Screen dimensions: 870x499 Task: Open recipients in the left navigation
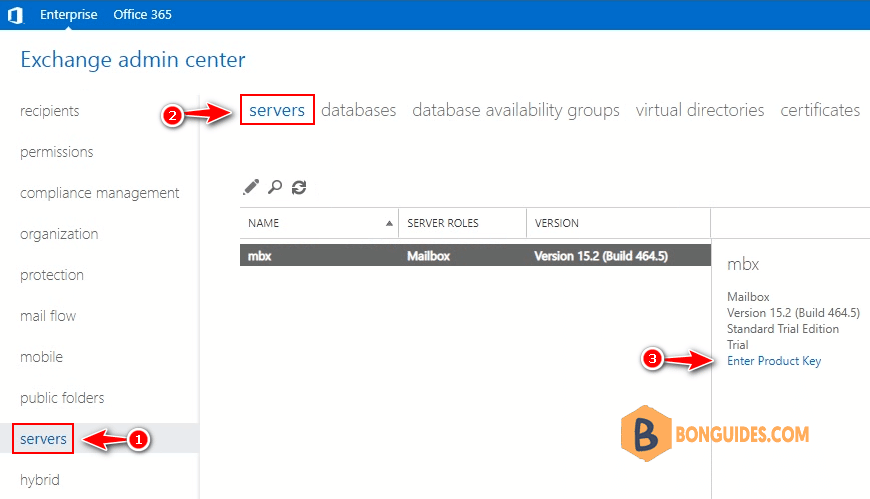(49, 111)
